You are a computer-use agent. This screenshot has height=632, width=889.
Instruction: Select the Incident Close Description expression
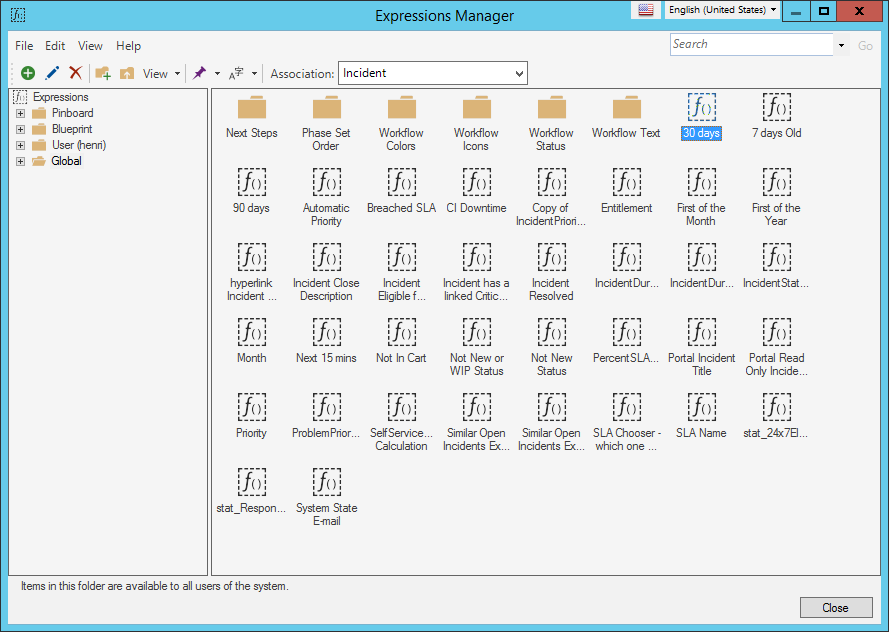coord(327,273)
